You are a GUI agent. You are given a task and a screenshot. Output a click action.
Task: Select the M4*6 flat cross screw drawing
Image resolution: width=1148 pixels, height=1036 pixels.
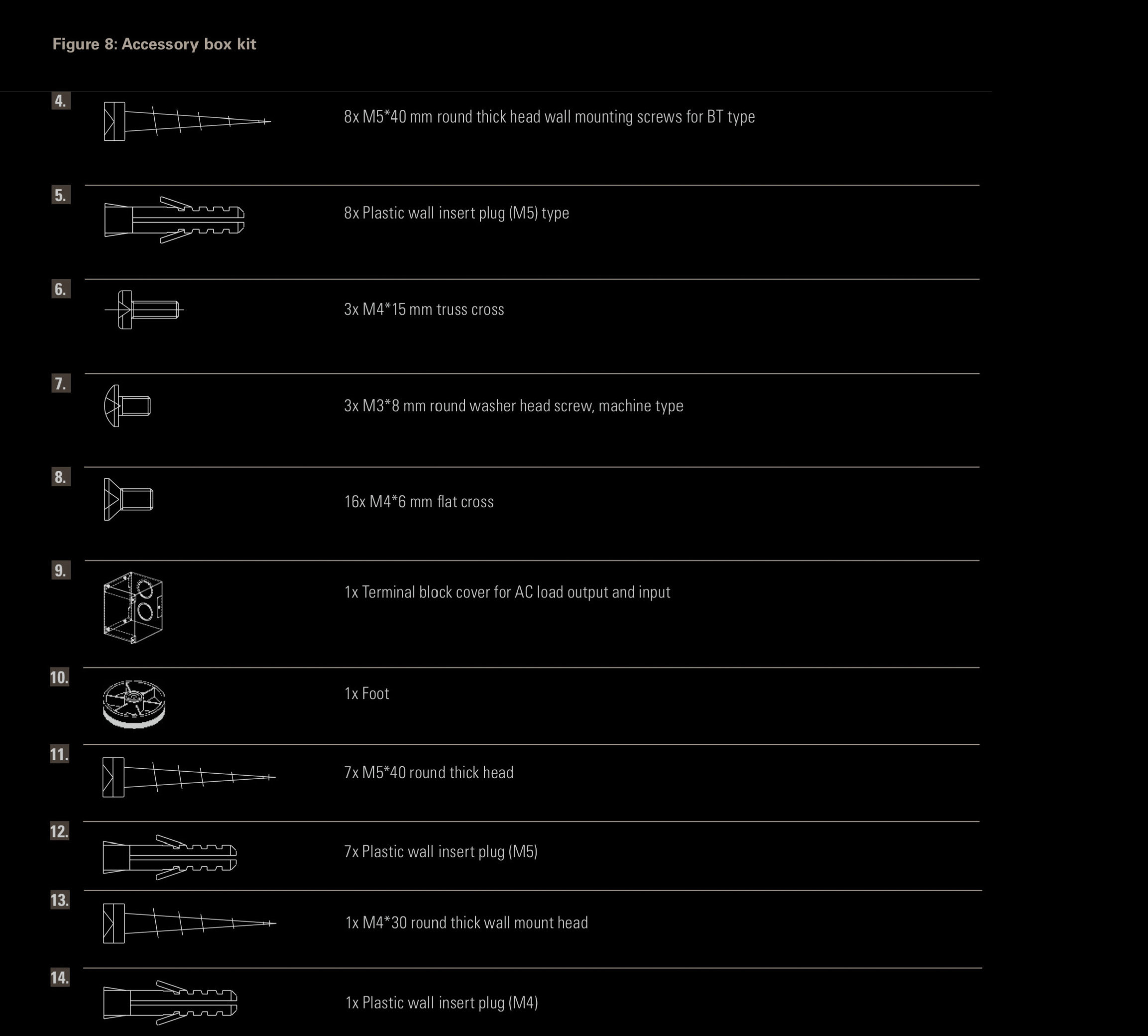(x=128, y=500)
